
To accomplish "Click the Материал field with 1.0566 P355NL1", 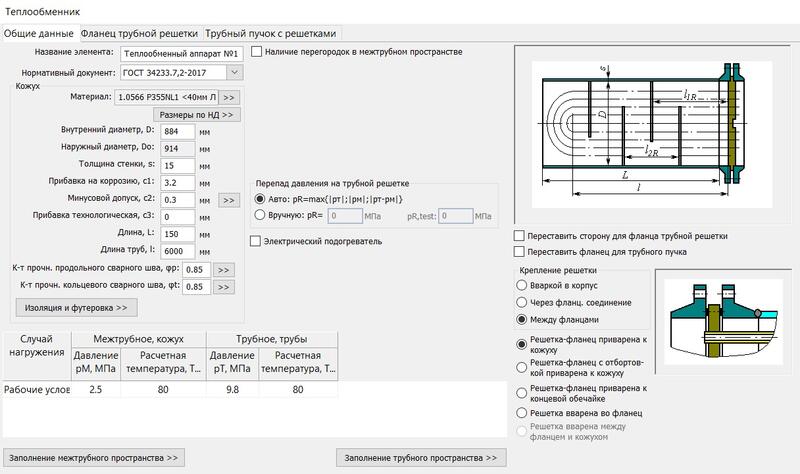I will (166, 97).
